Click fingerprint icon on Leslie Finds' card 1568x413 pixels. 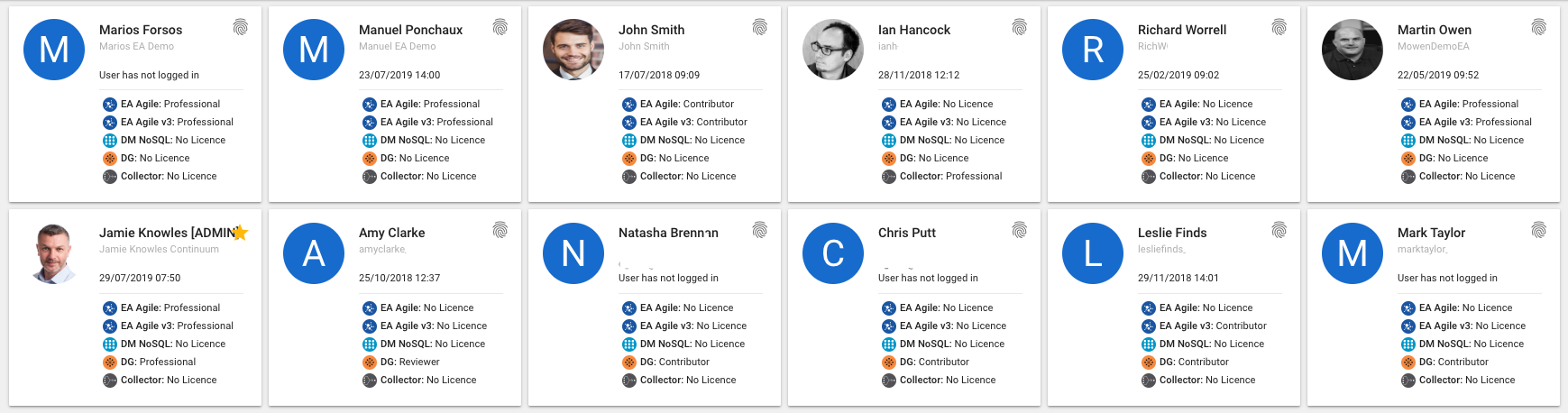coord(1279,230)
